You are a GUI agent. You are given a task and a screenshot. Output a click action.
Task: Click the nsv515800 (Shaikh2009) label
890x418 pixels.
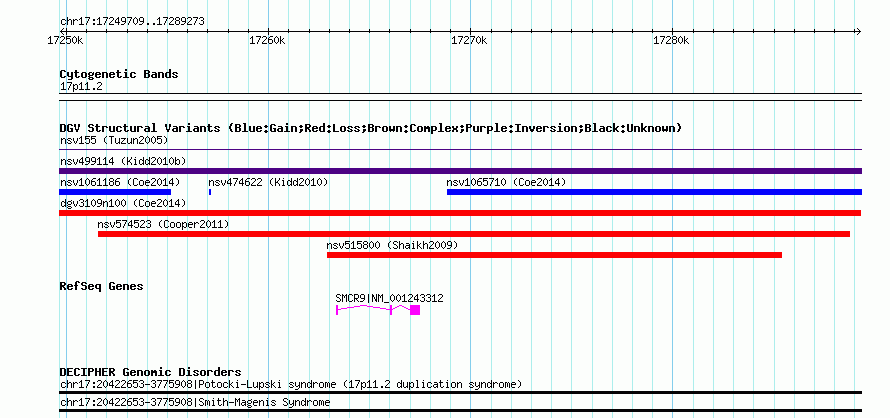pos(392,245)
